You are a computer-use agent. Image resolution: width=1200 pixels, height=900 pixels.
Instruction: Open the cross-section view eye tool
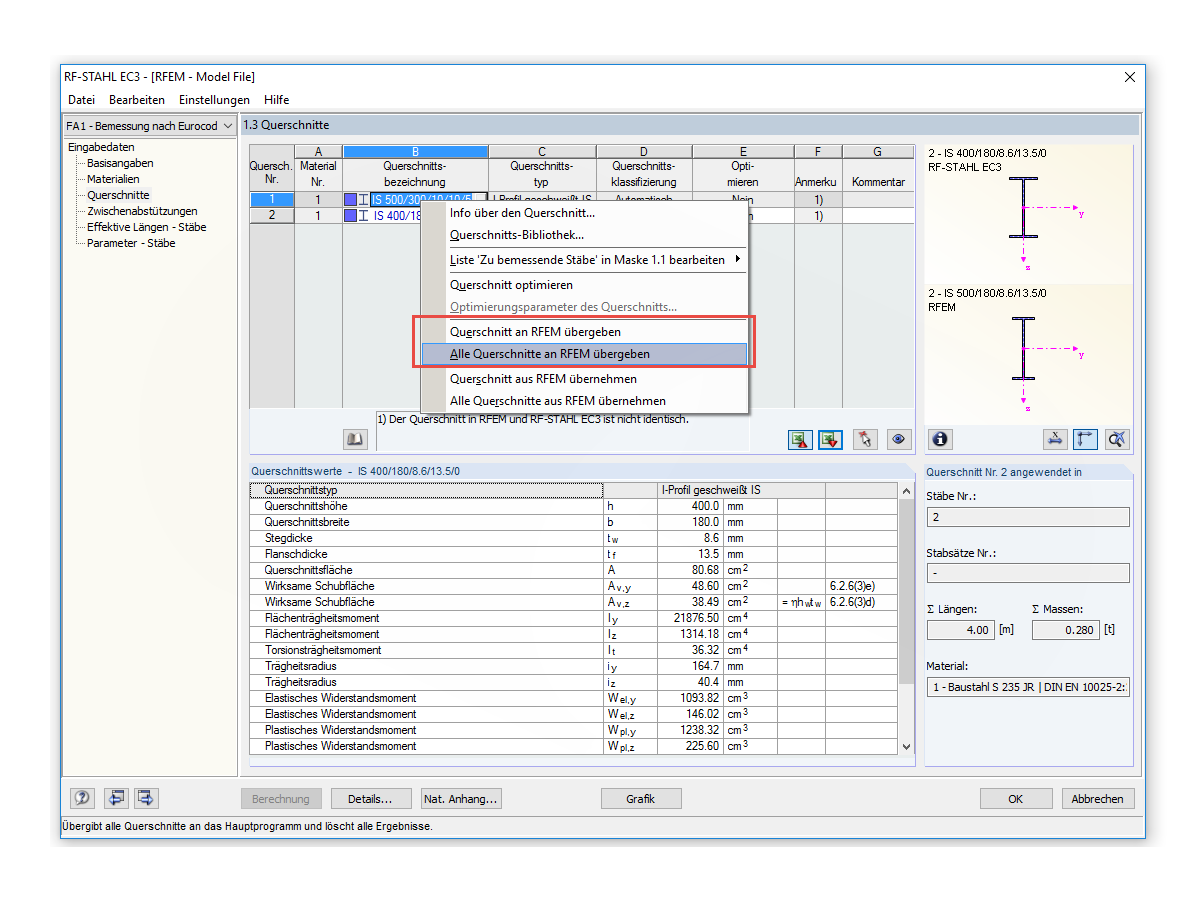898,438
